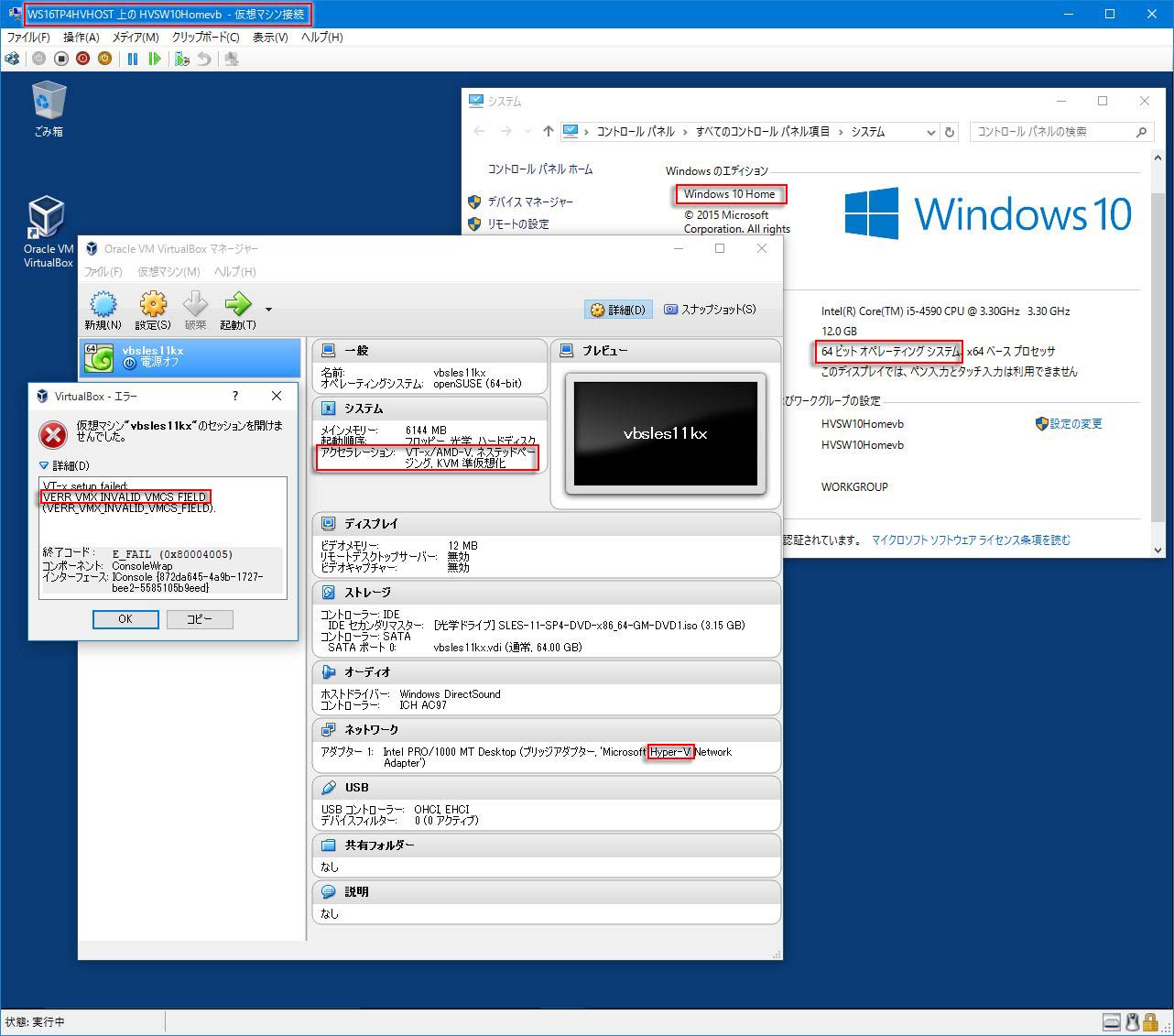The width and height of the screenshot is (1174, 1036).
Task: Click the システム section header in VirtualBox
Action: click(x=430, y=409)
